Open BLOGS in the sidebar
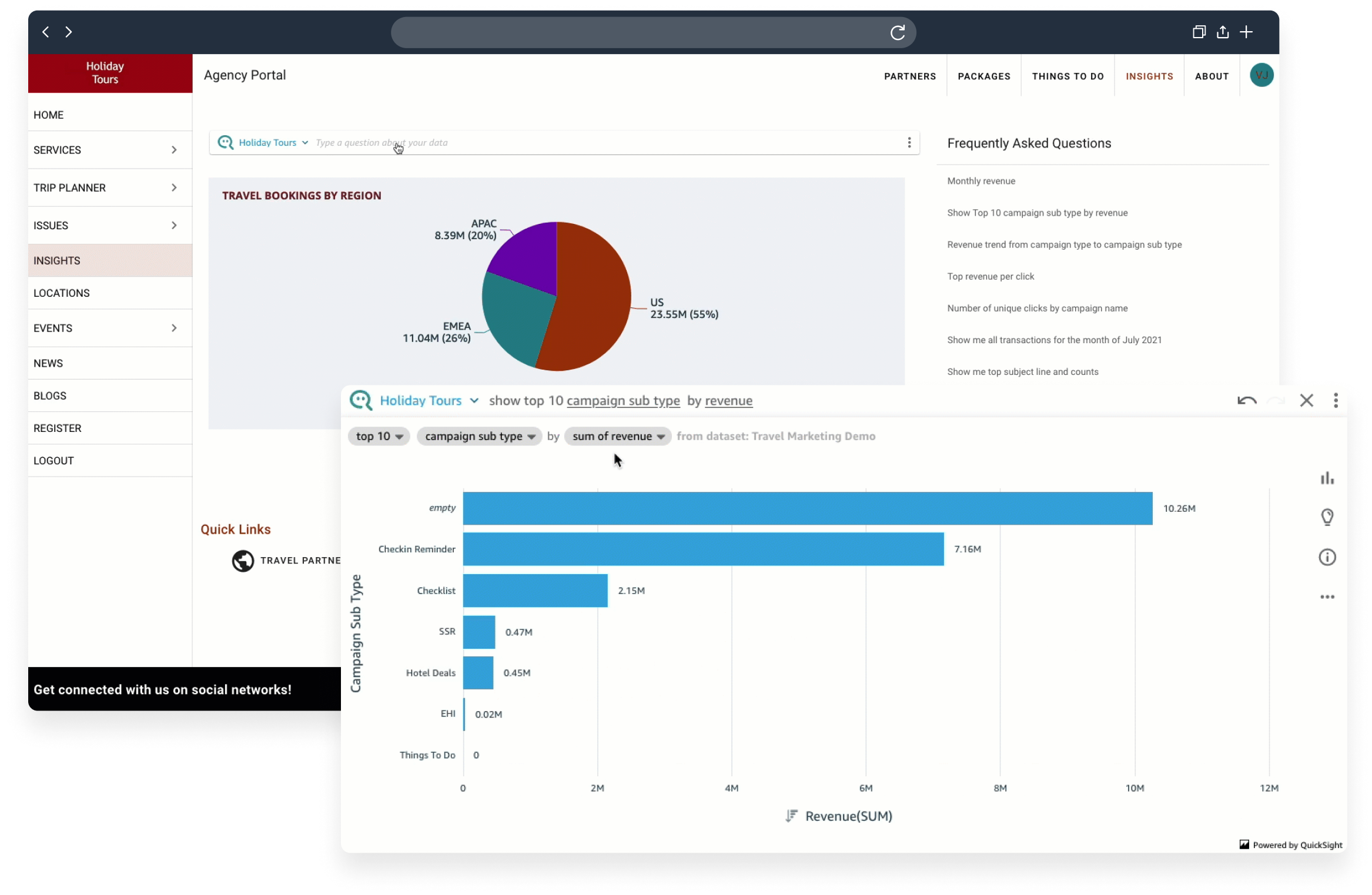Screen dimensions: 1372x895 point(110,395)
